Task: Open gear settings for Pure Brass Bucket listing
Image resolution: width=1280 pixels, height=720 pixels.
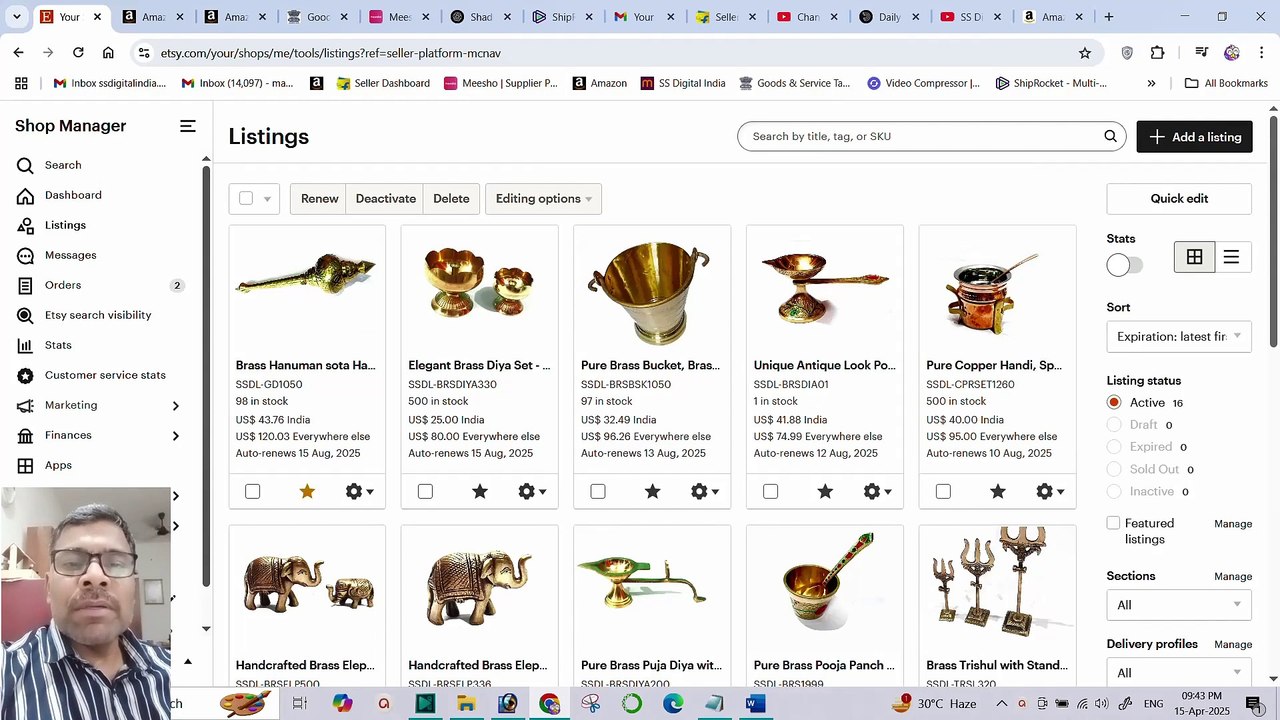Action: coord(704,492)
